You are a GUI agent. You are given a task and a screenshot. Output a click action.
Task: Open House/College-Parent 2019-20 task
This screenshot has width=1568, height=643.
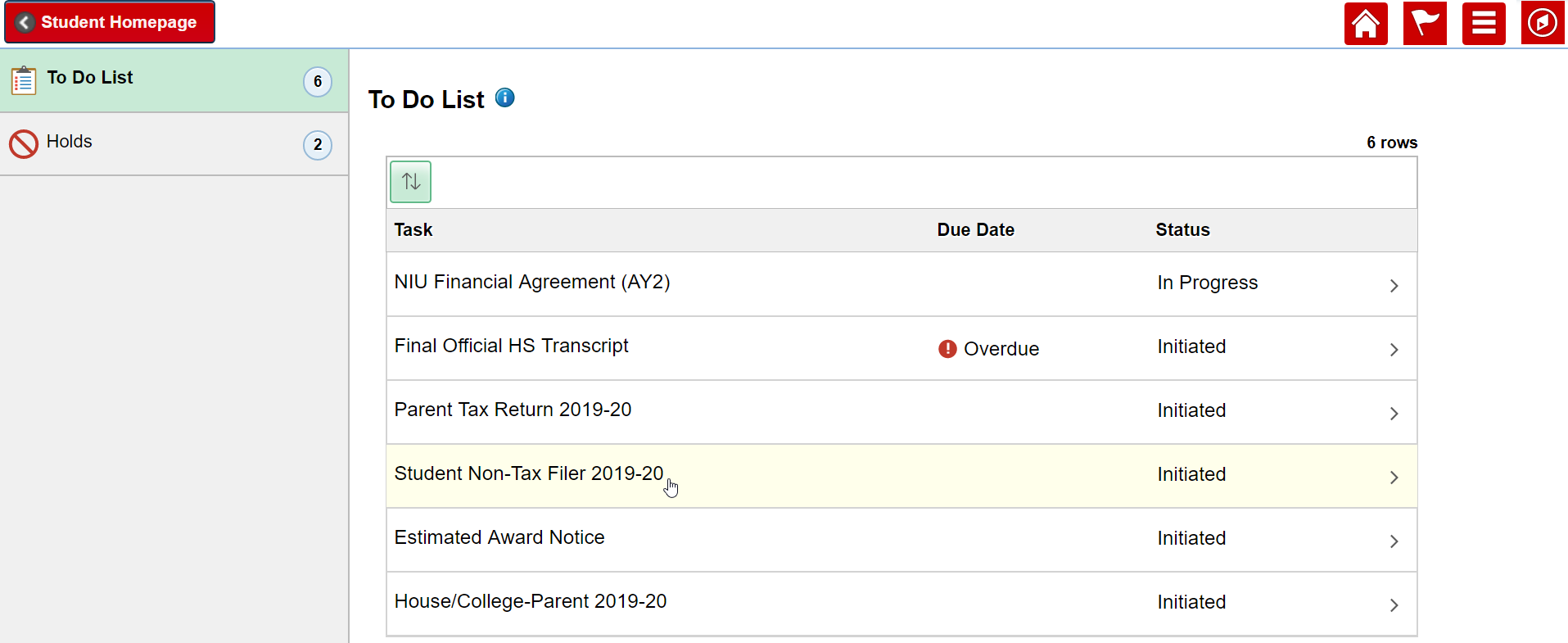point(530,601)
